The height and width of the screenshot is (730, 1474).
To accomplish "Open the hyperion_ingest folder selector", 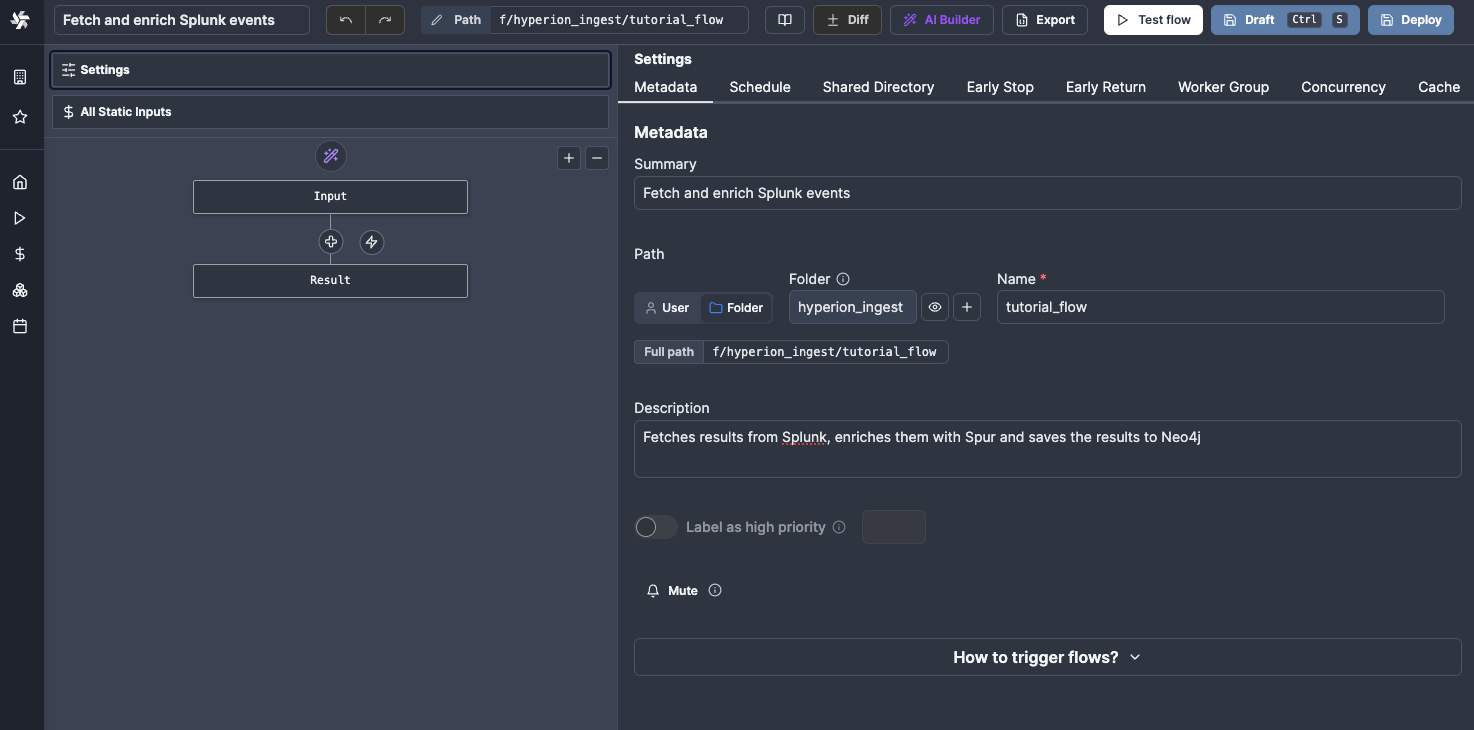I will 852,307.
